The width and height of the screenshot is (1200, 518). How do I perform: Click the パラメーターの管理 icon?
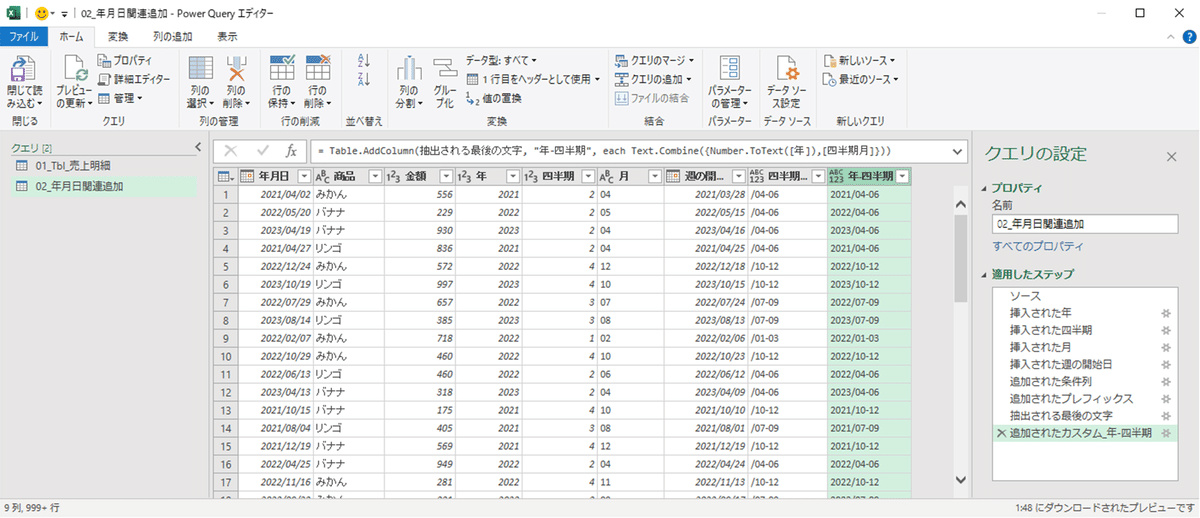(731, 68)
